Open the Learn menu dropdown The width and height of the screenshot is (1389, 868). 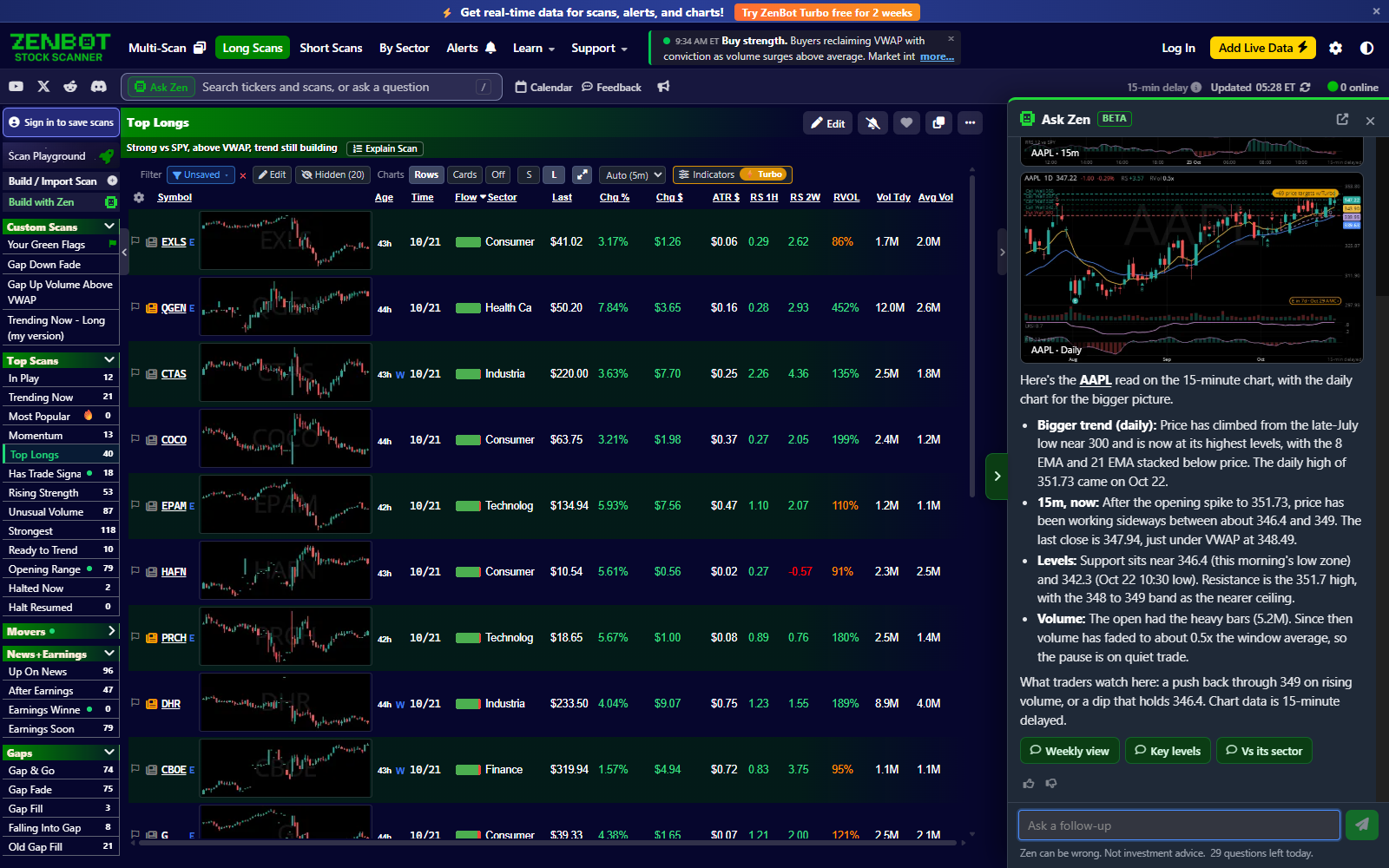coord(533,48)
